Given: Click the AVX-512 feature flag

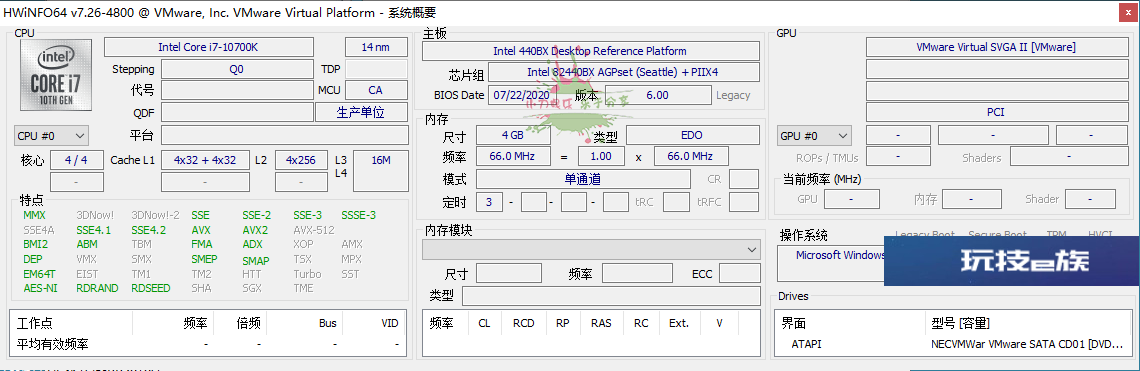Looking at the screenshot, I should click(314, 230).
